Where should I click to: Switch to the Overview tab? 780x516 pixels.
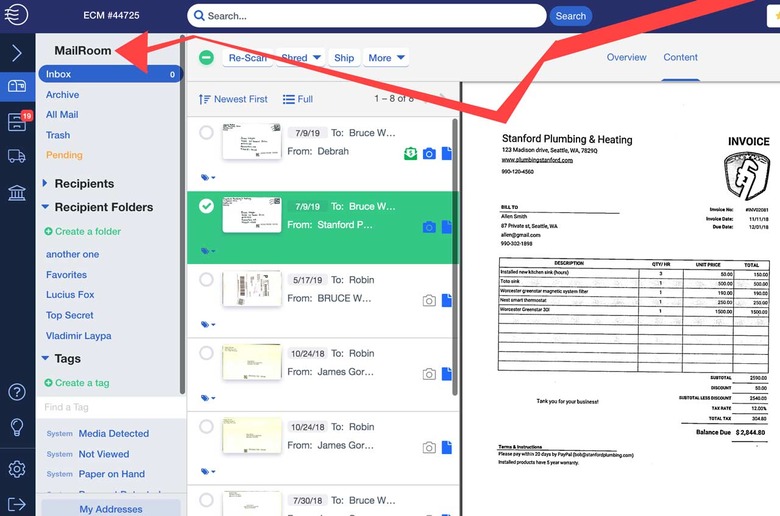pyautogui.click(x=626, y=57)
